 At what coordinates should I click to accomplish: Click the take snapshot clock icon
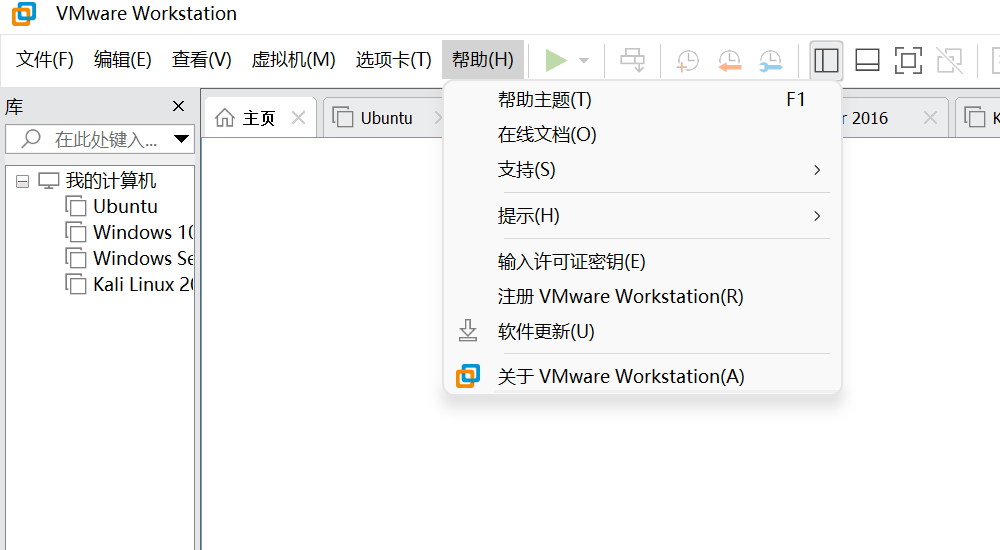coord(688,61)
